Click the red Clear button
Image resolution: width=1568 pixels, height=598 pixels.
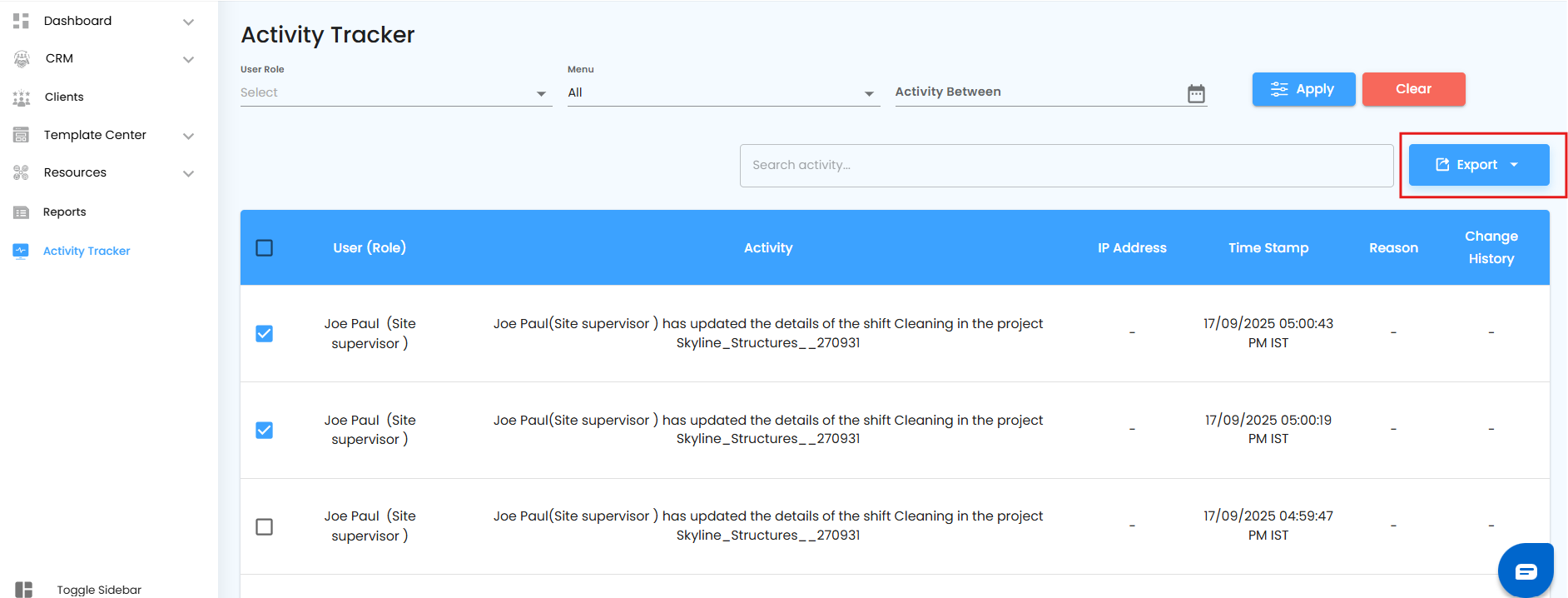(x=1413, y=89)
